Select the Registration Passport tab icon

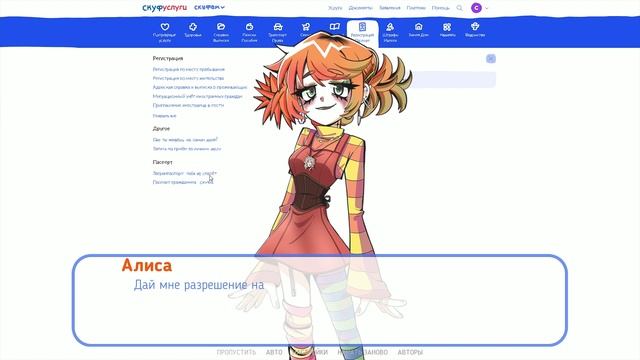tap(362, 27)
